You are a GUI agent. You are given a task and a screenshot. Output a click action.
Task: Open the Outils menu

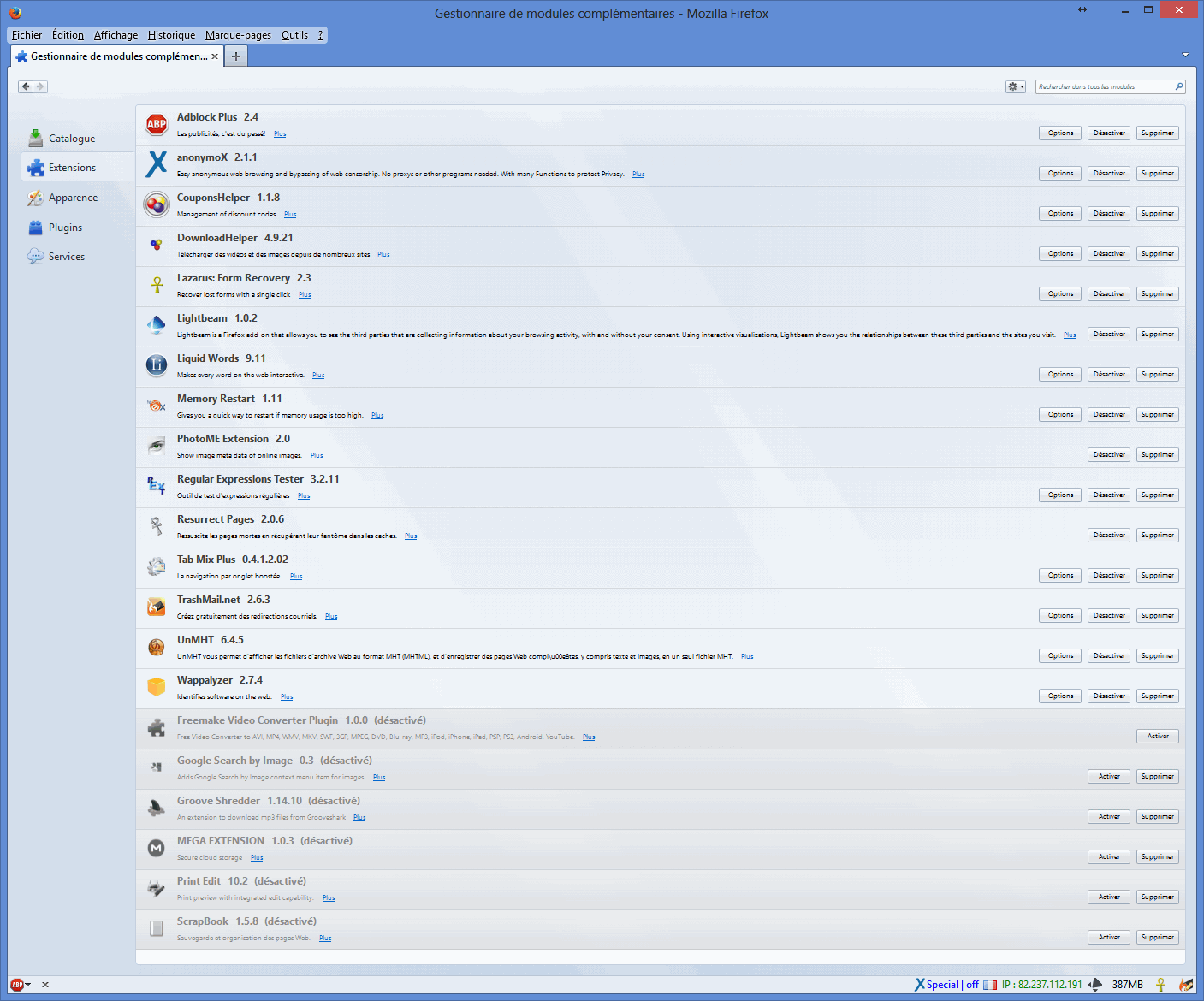(x=294, y=35)
